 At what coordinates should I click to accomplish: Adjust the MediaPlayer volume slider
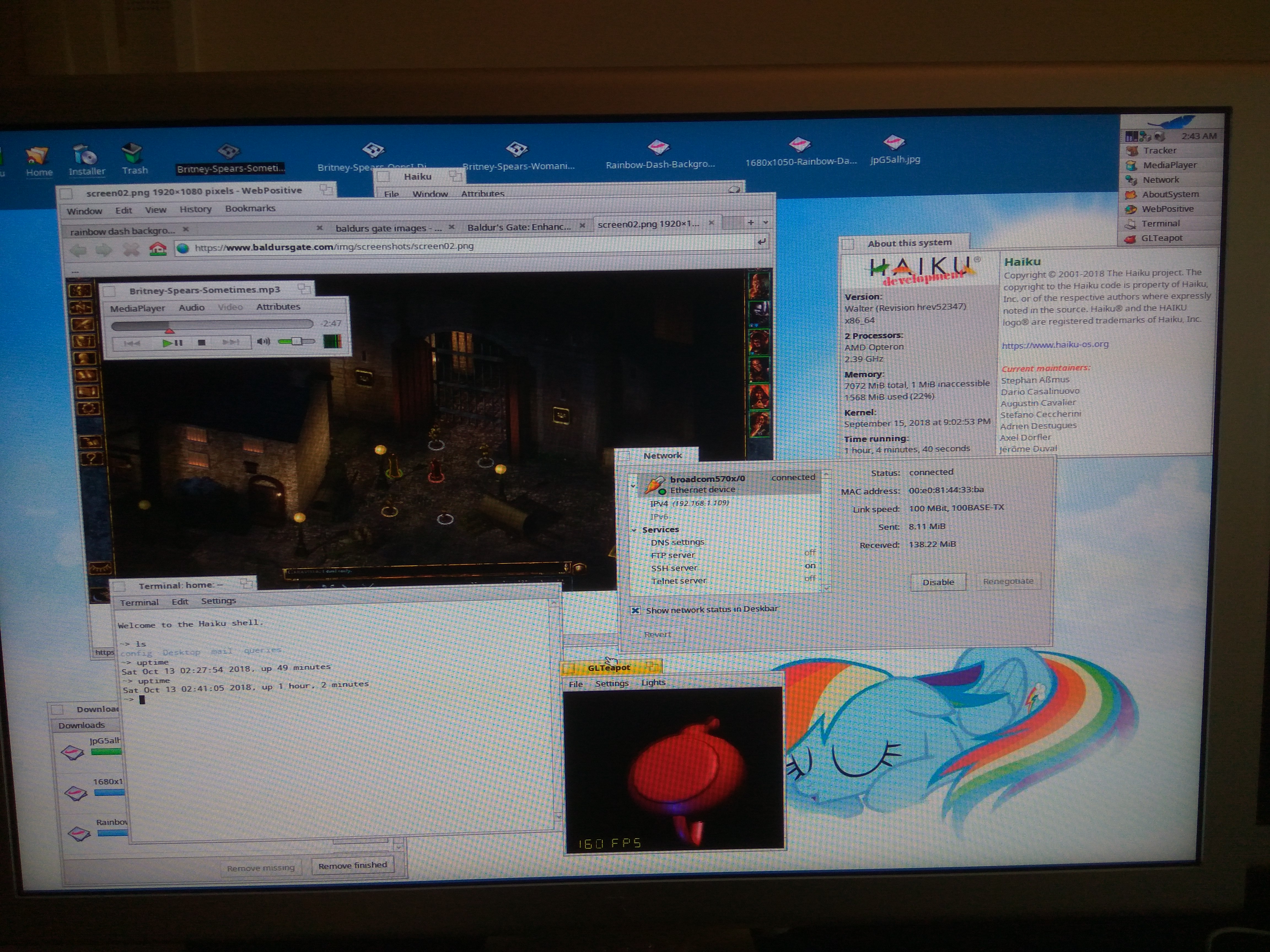click(296, 341)
